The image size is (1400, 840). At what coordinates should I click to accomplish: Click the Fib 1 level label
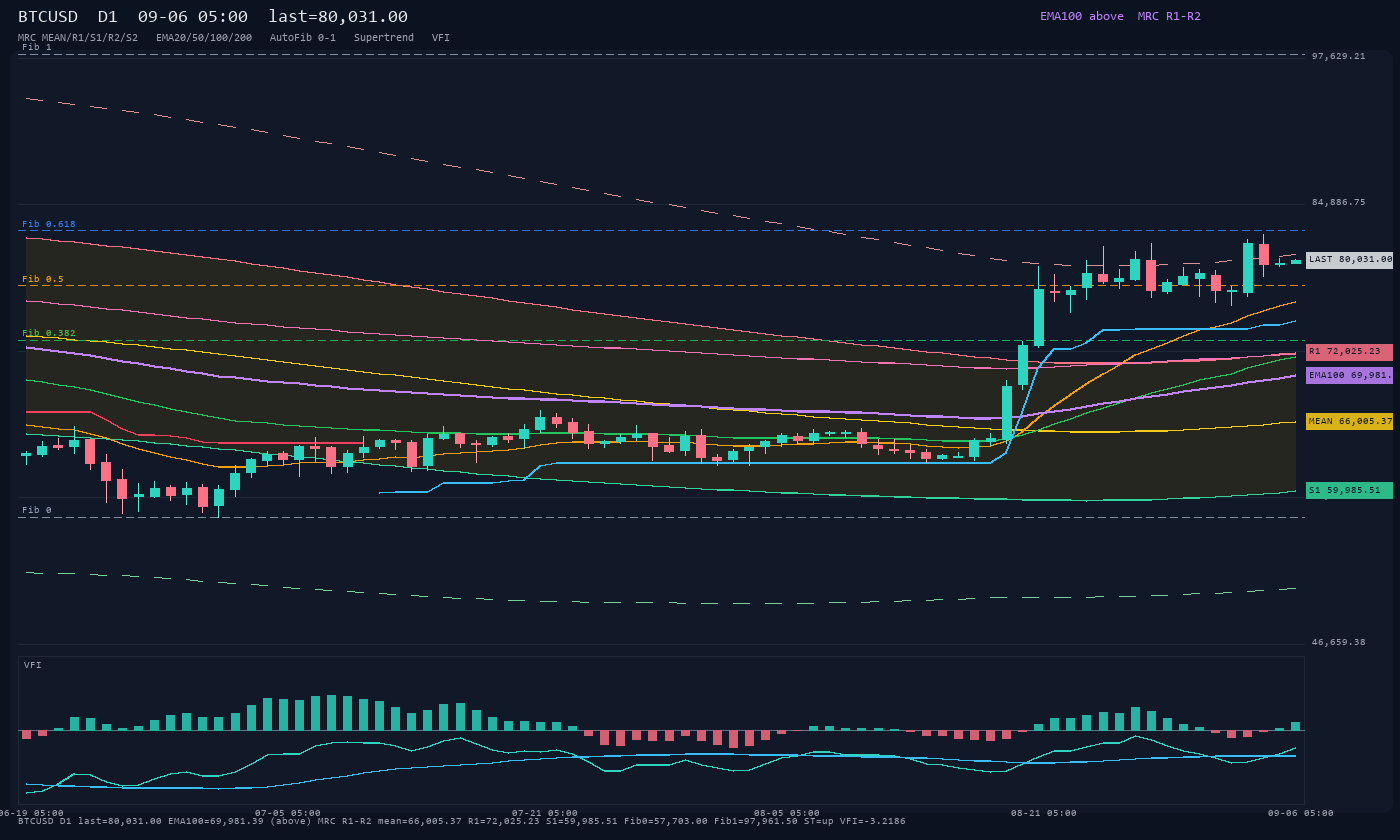(x=37, y=47)
